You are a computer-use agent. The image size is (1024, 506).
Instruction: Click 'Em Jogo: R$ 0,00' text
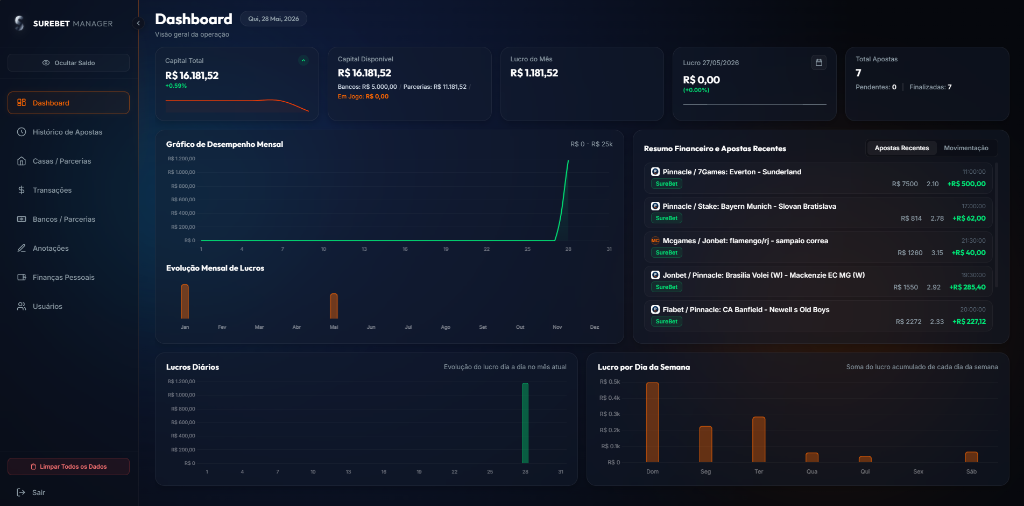coord(363,97)
